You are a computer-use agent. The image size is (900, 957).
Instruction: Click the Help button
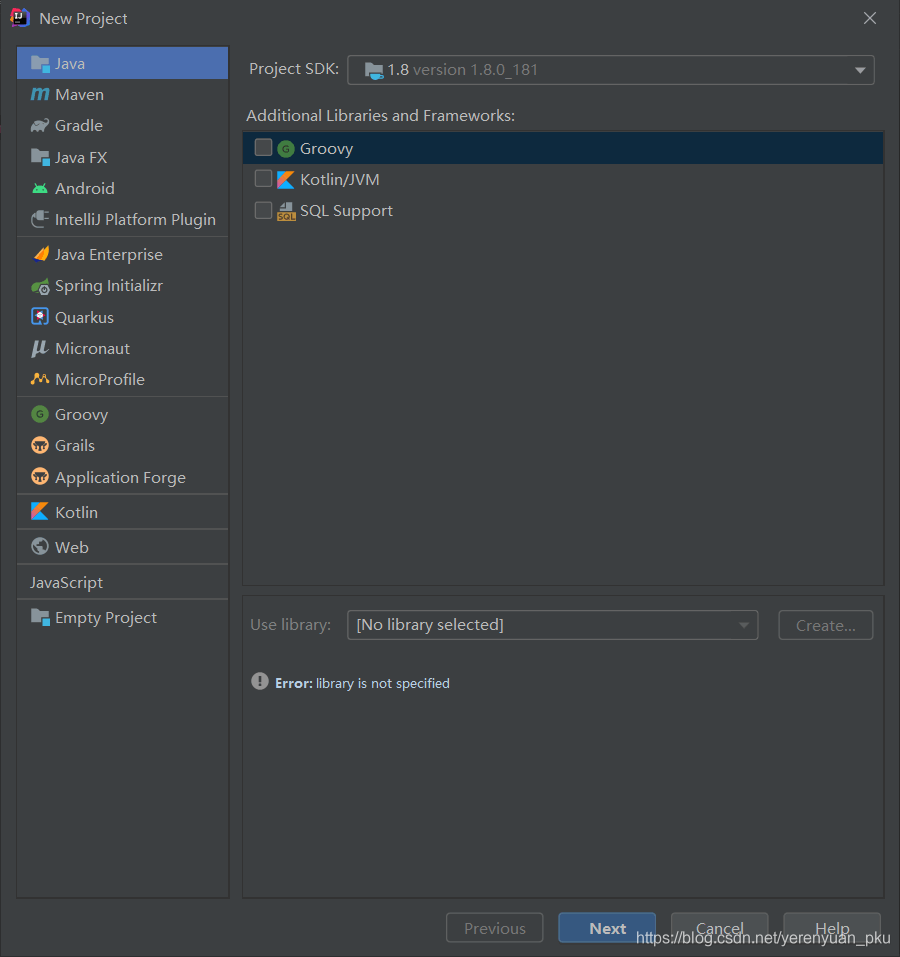click(832, 928)
